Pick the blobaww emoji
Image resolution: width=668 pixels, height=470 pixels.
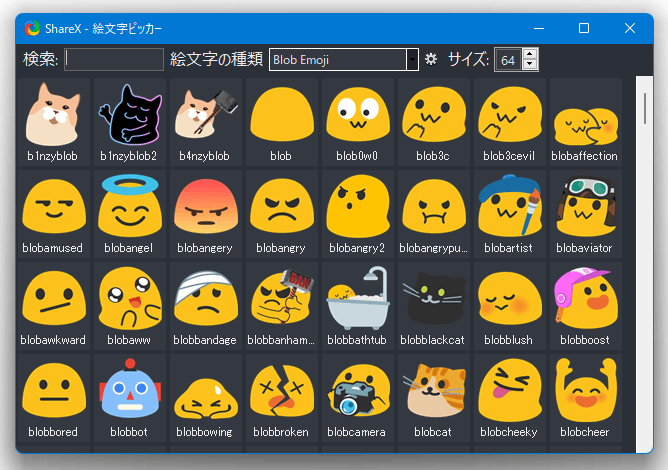tap(130, 306)
